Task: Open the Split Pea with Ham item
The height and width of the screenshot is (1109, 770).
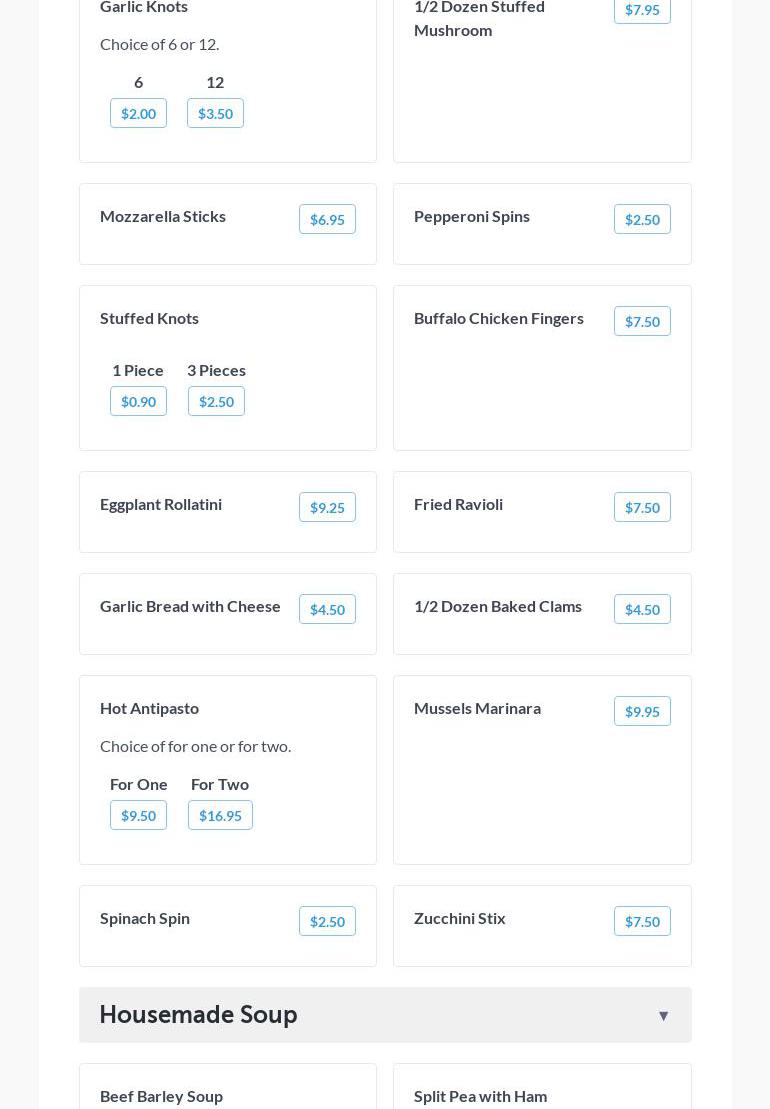Action: 480,1096
